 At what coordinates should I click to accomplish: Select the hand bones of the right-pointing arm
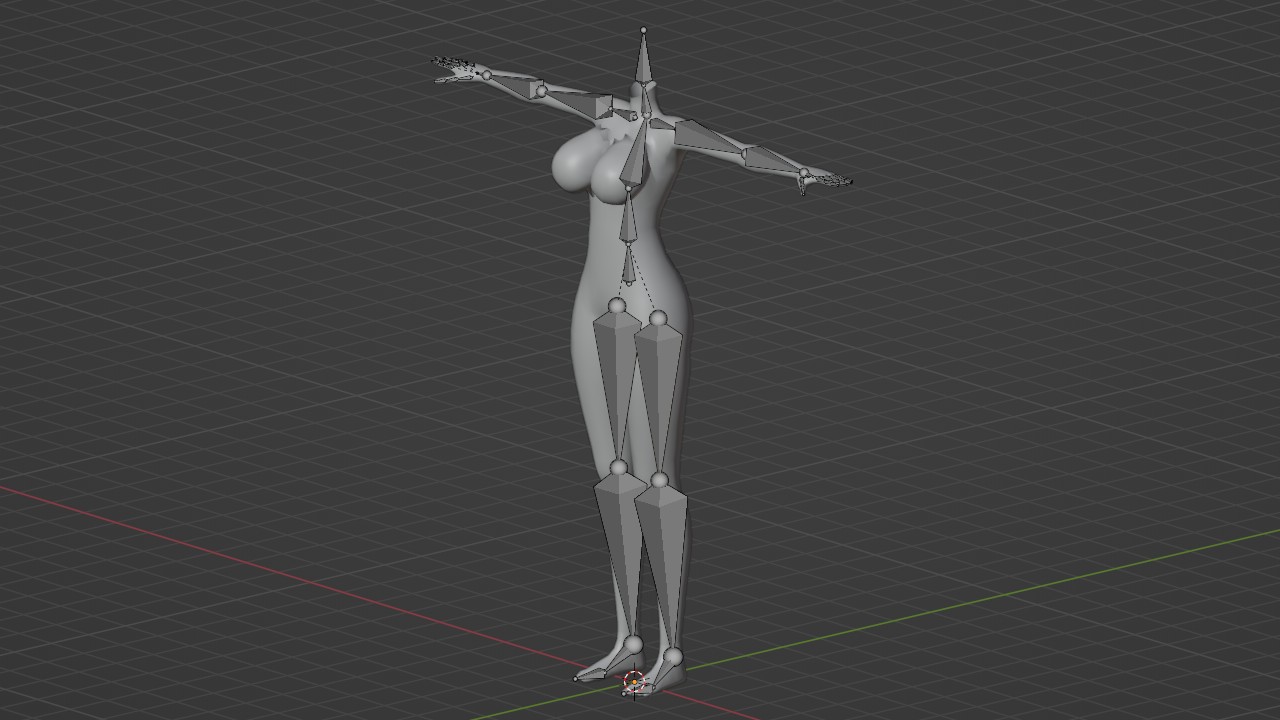point(828,181)
